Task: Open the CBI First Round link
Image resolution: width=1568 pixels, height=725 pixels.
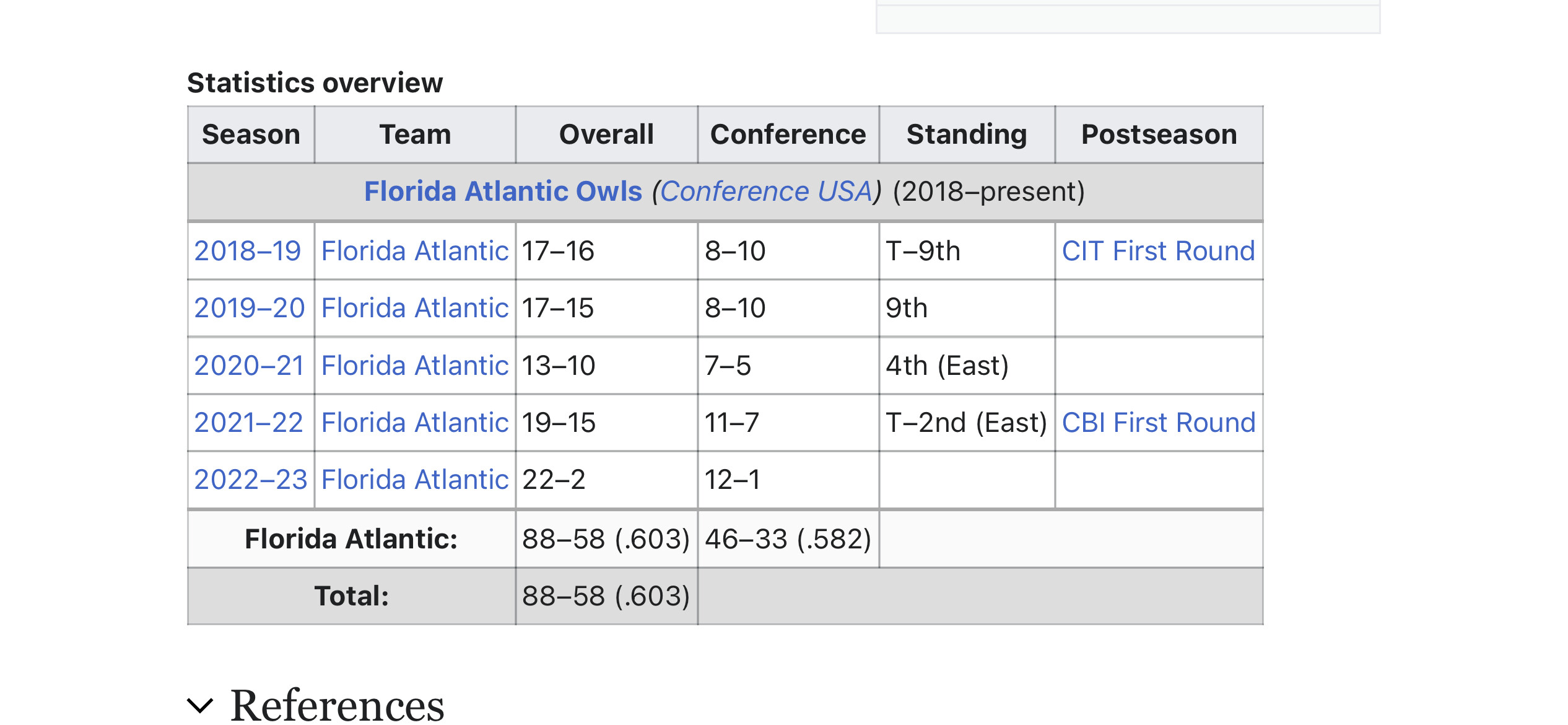Action: tap(1158, 423)
